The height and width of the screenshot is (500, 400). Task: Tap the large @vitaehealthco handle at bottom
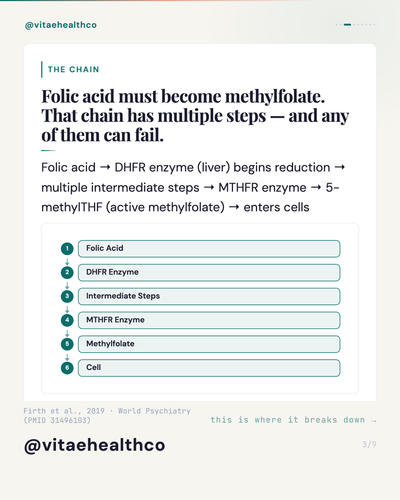95,445
